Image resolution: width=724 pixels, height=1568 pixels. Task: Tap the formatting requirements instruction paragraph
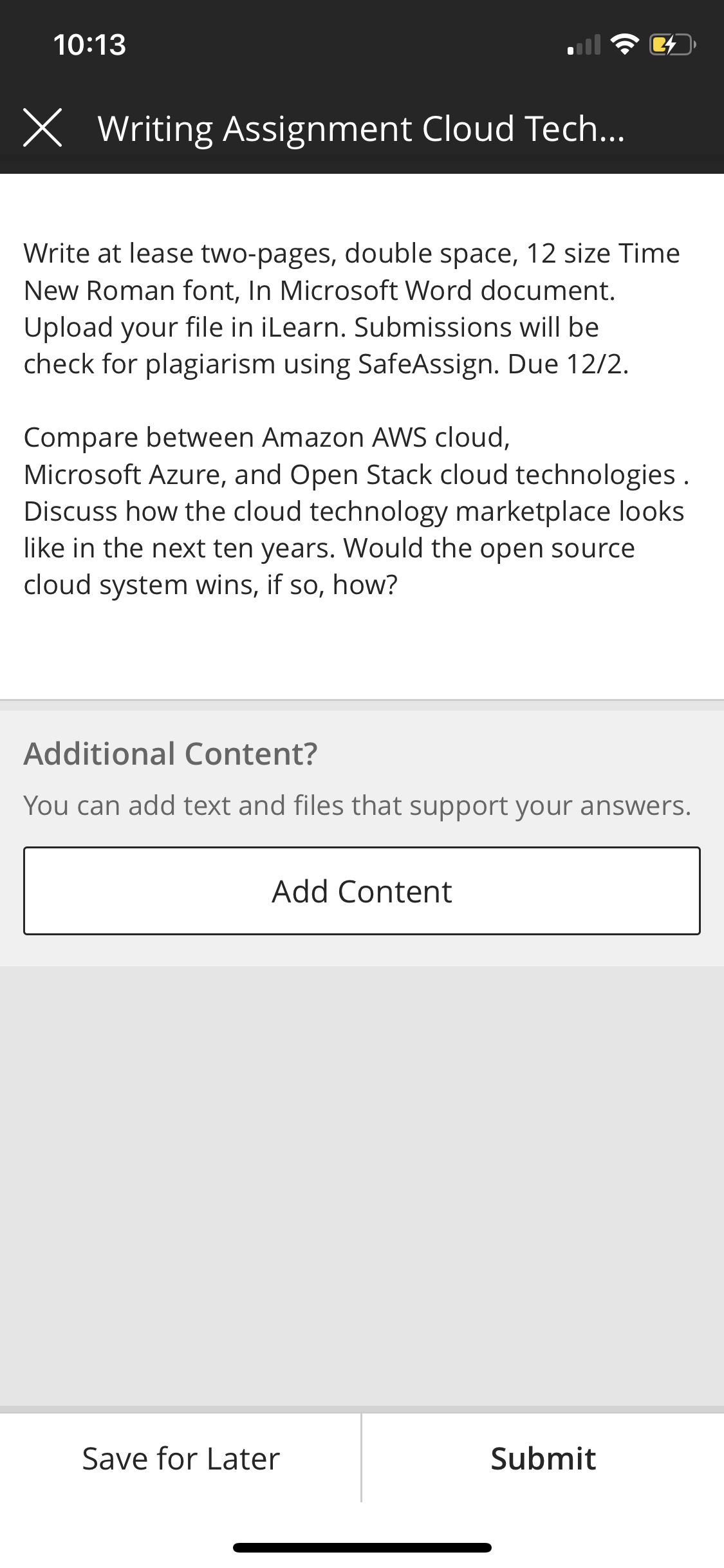352,308
